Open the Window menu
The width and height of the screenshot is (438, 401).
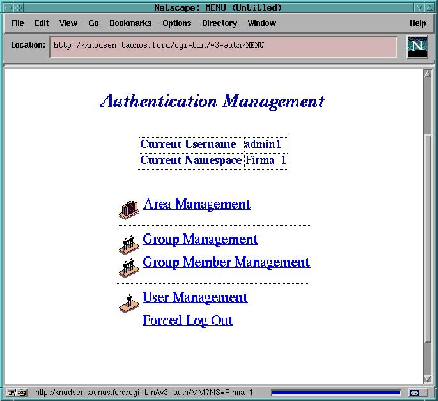pos(262,23)
